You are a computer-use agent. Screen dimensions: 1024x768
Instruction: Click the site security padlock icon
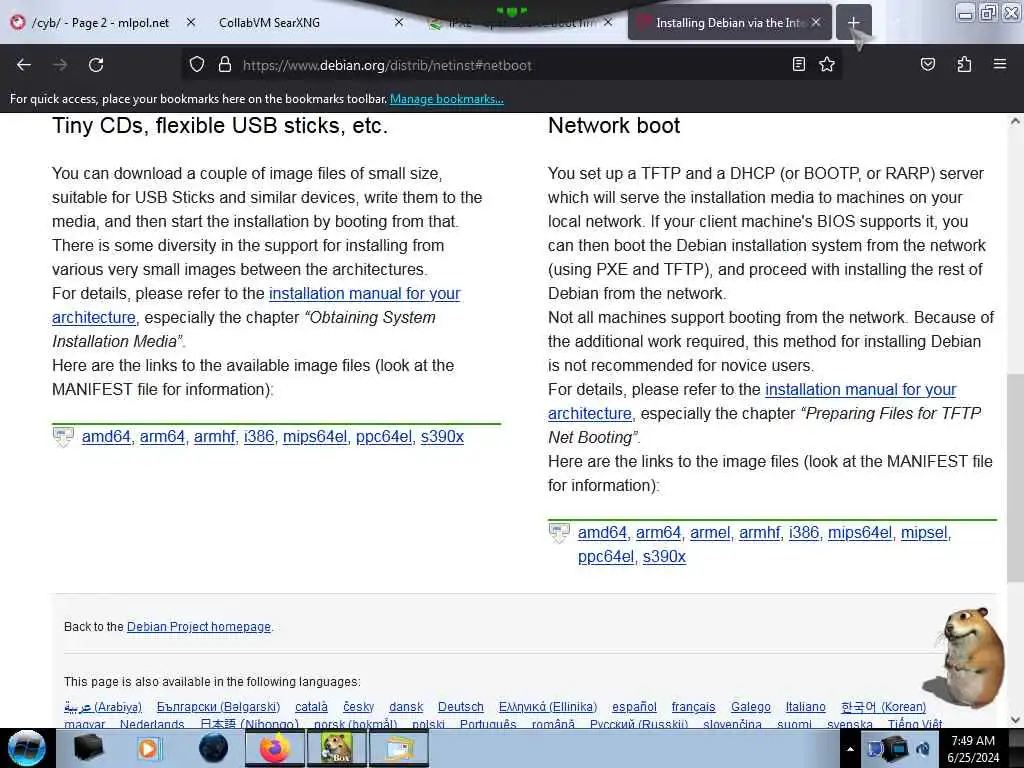point(225,65)
